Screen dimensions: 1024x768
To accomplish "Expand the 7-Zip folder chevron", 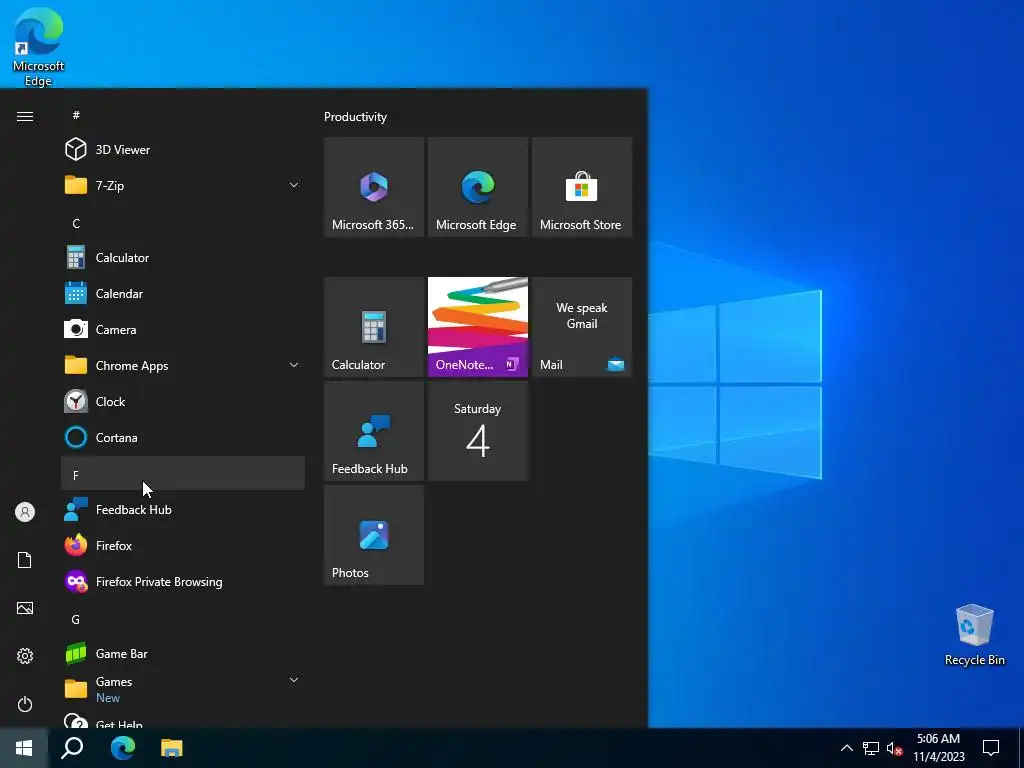I will pyautogui.click(x=294, y=185).
